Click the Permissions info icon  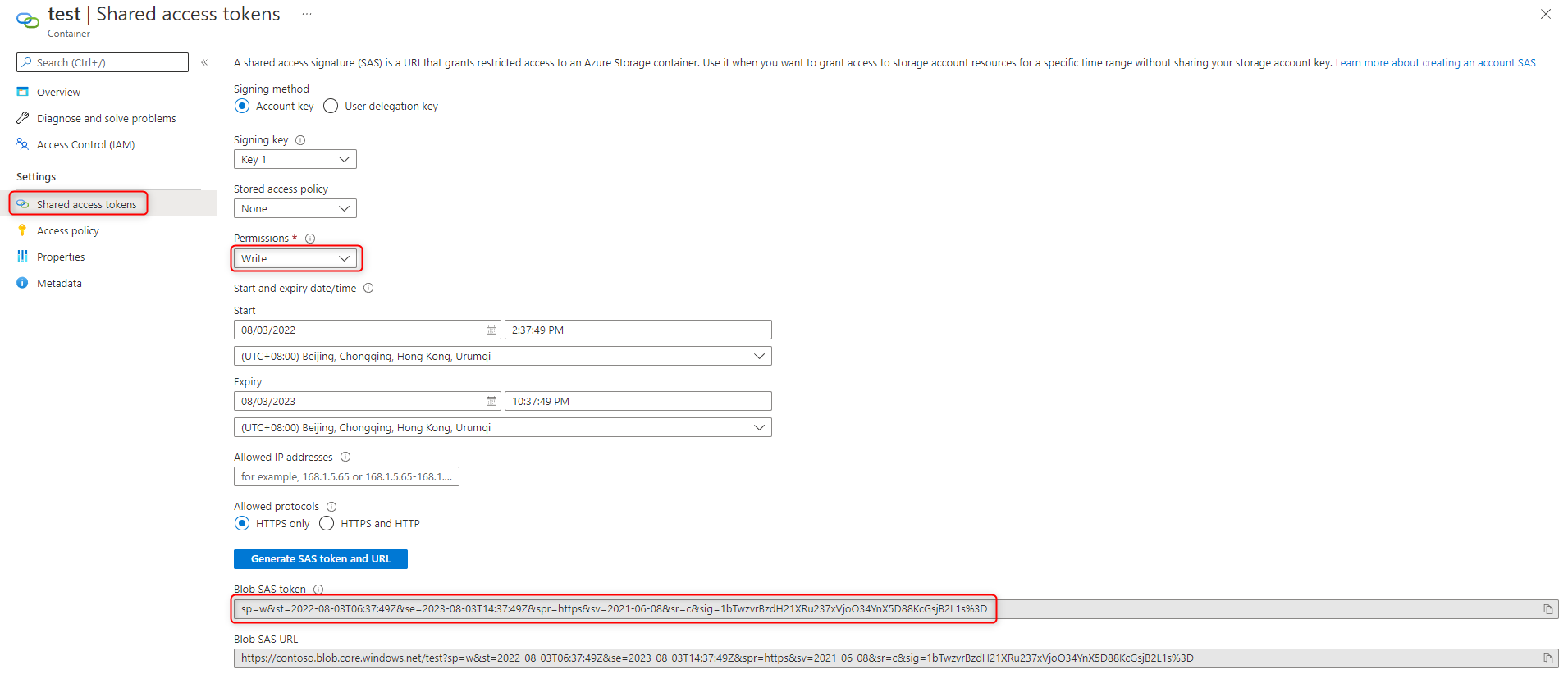(310, 239)
